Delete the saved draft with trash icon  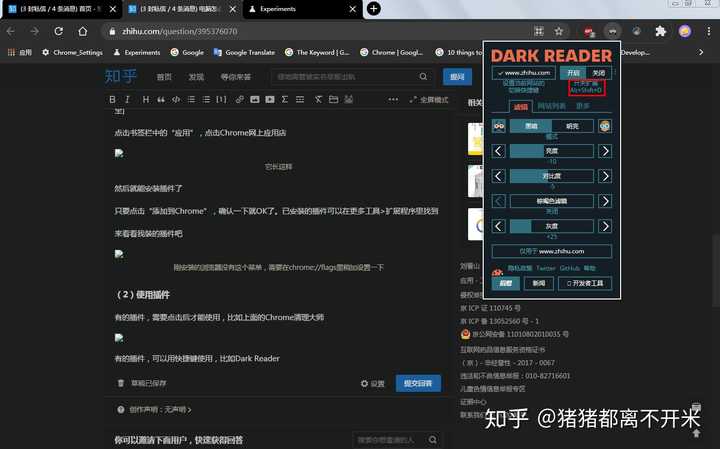121,383
